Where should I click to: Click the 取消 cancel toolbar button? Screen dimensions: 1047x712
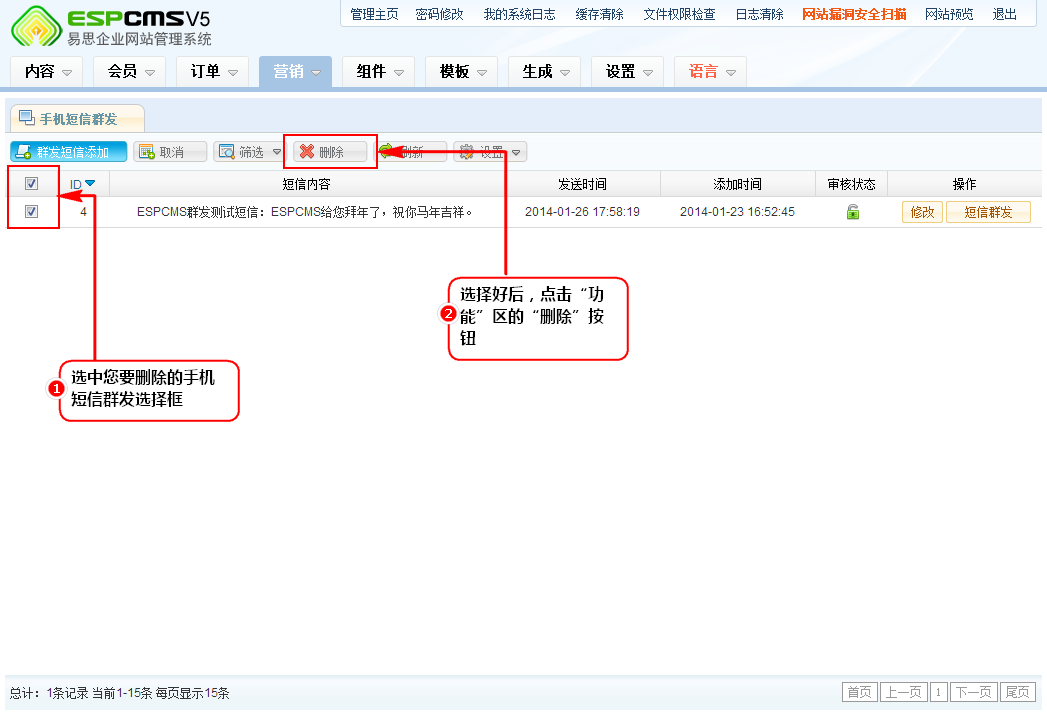coord(170,152)
